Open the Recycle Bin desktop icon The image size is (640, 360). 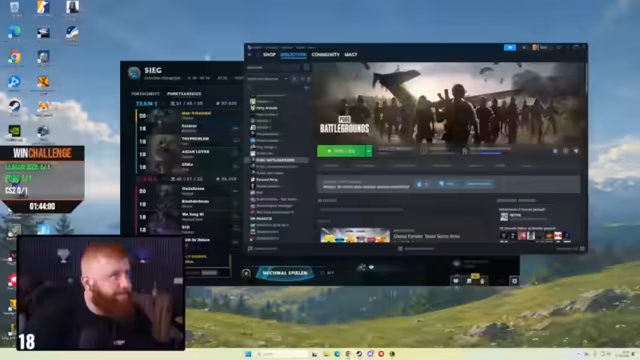coord(14,7)
